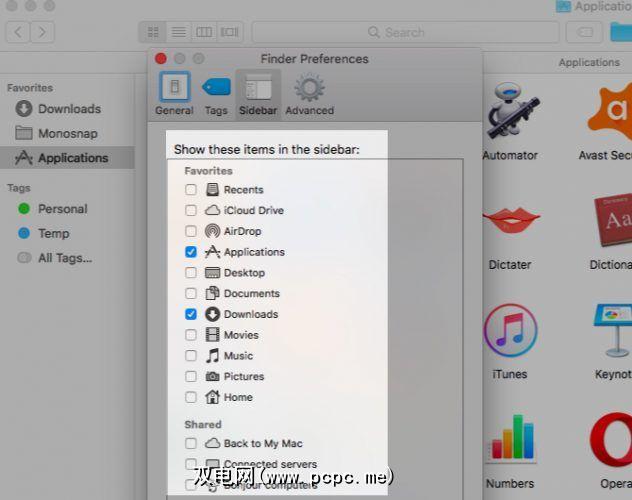Image resolution: width=632 pixels, height=500 pixels.
Task: Open the Advanced preferences tab
Action: click(310, 94)
